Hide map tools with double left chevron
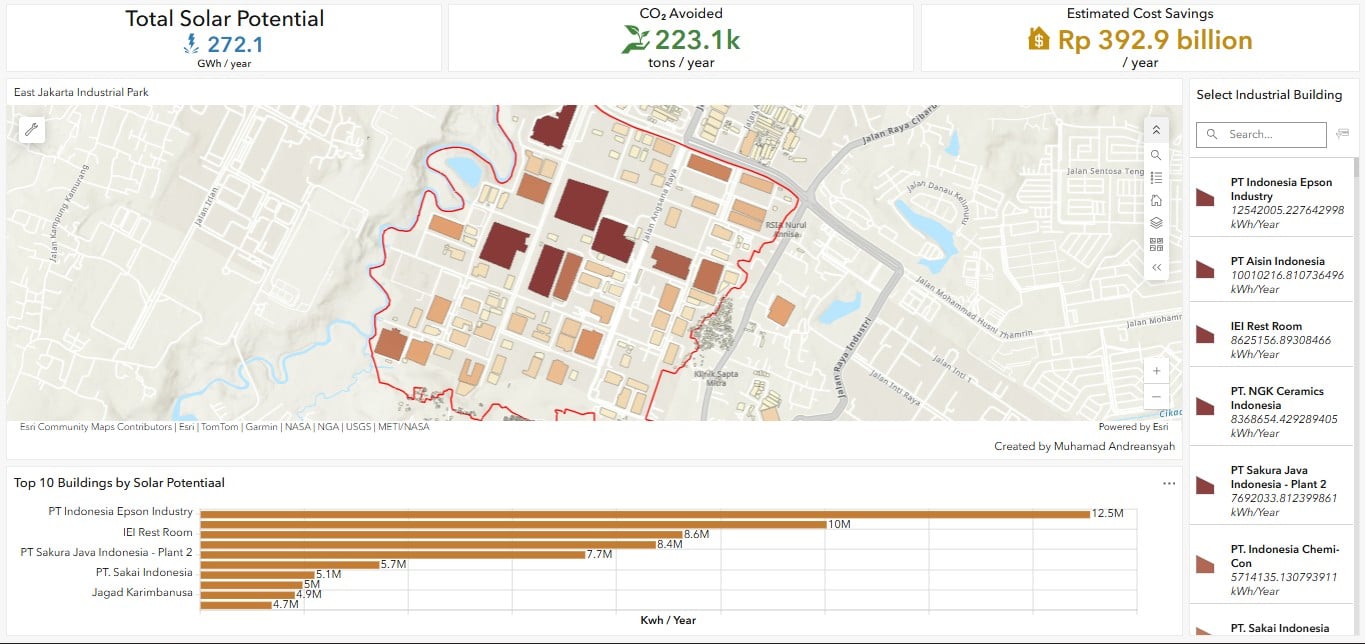This screenshot has height=644, width=1365. coord(1156,267)
